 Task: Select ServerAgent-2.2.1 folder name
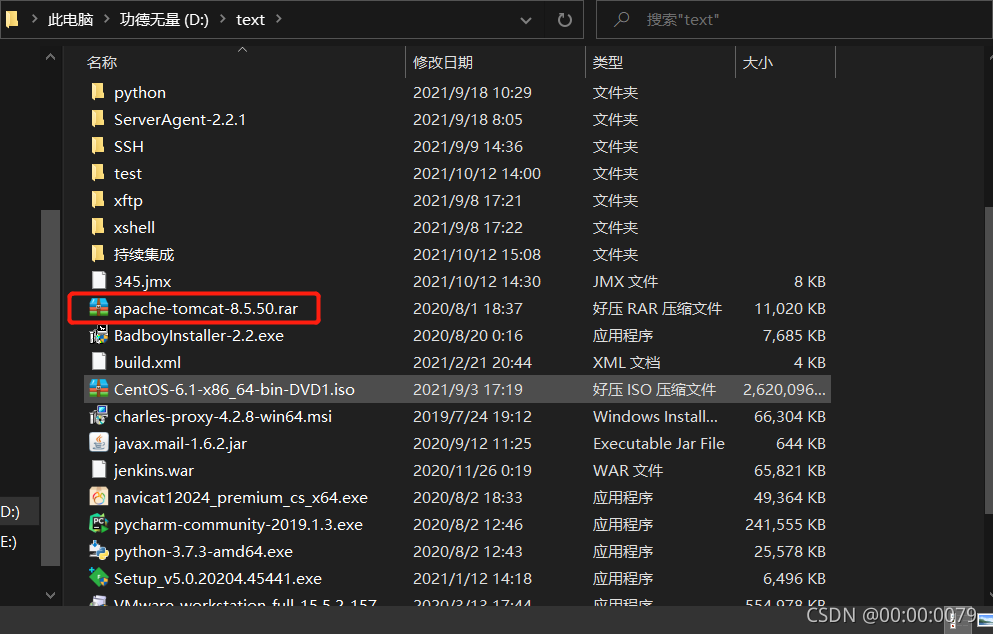point(180,120)
